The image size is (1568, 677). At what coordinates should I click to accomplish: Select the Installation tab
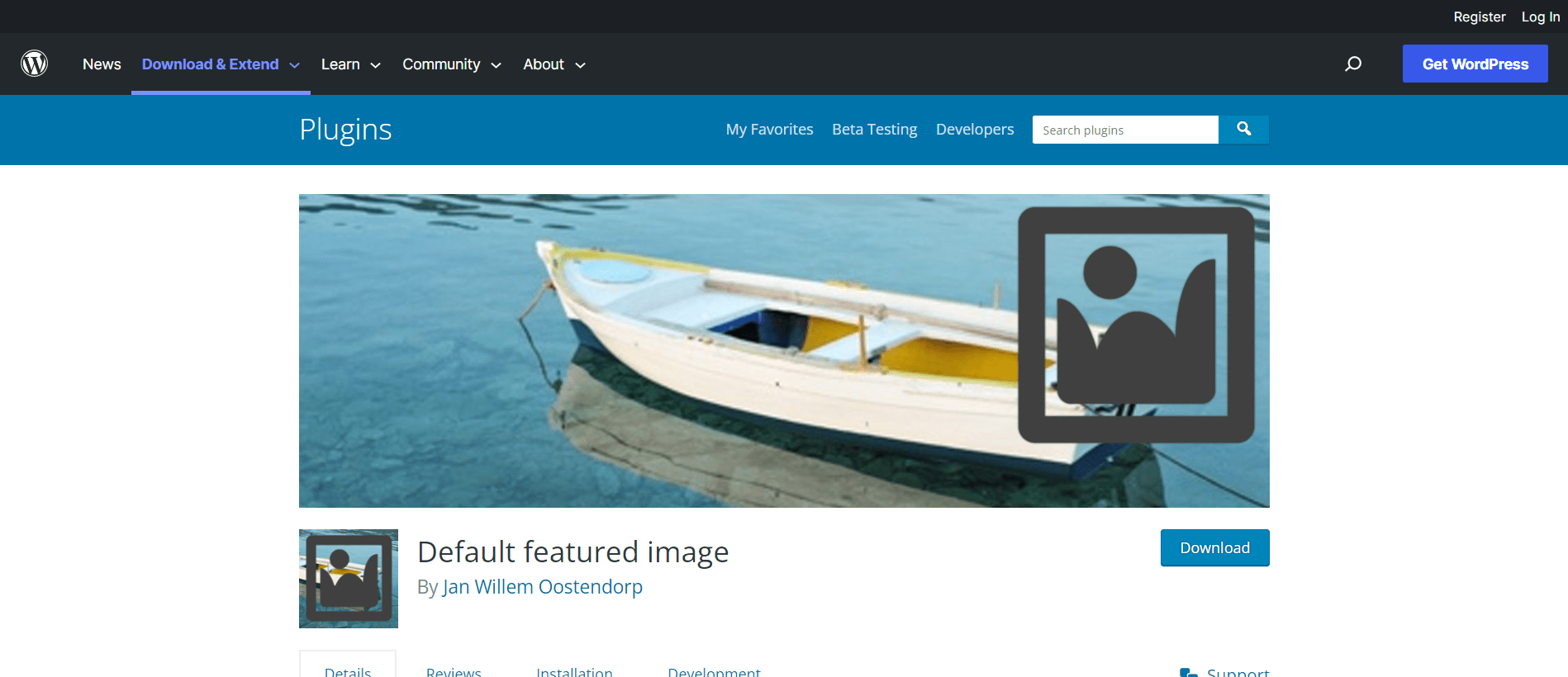tap(574, 670)
